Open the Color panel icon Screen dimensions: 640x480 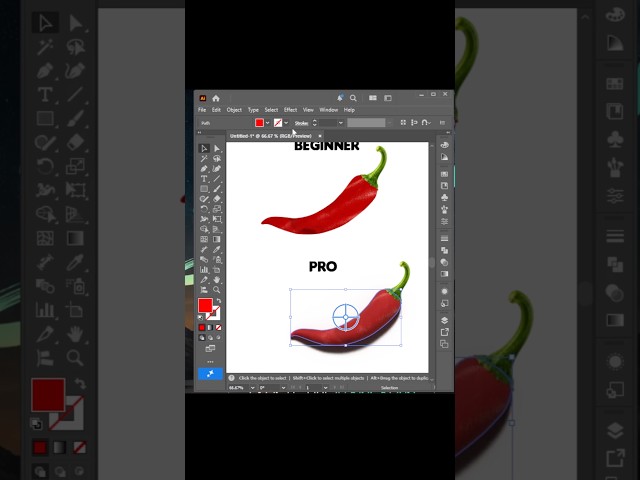[444, 145]
